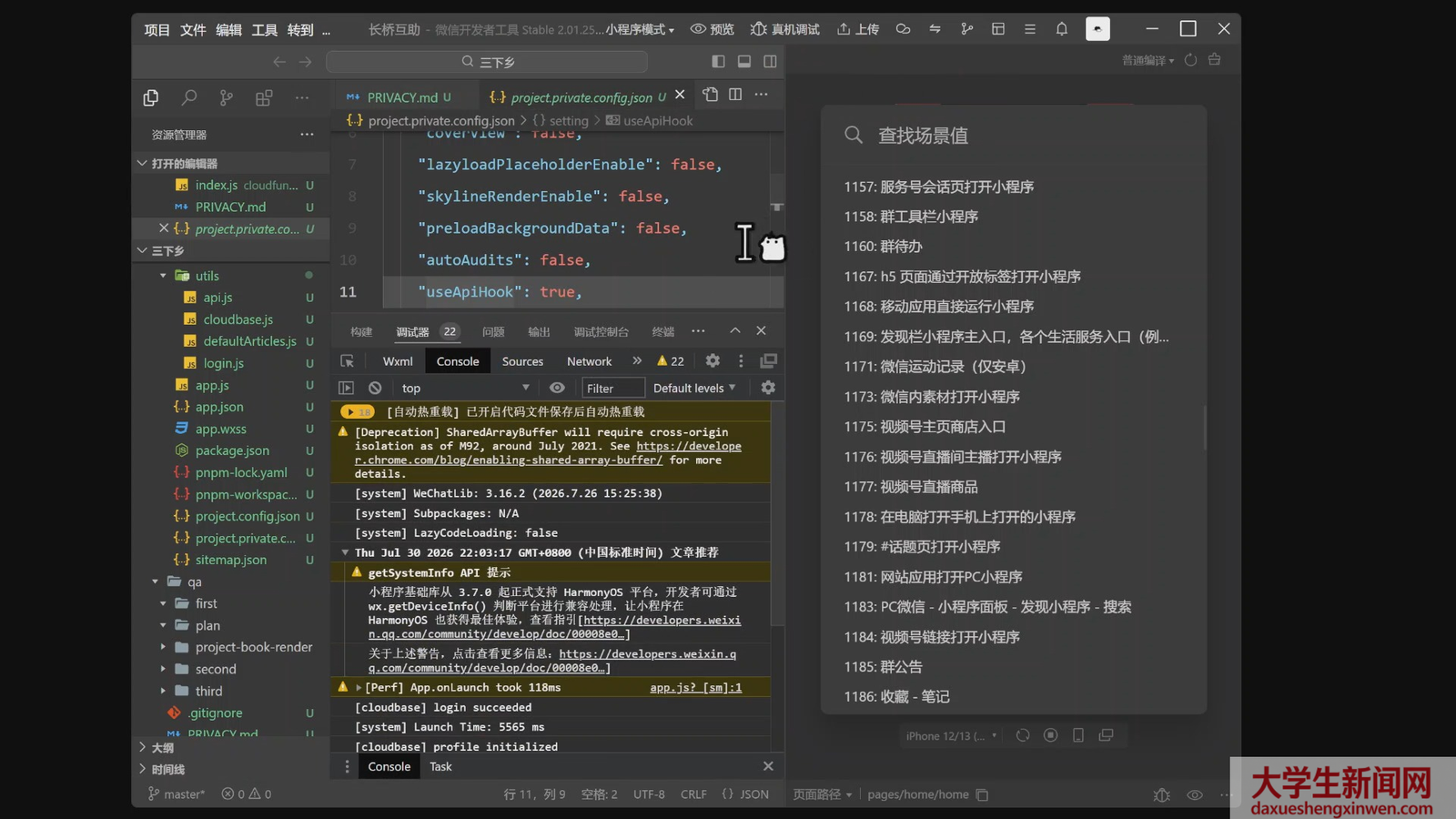Select the element inspector arrow in DevTools
Screen dimensions: 1456x819
click(x=347, y=361)
